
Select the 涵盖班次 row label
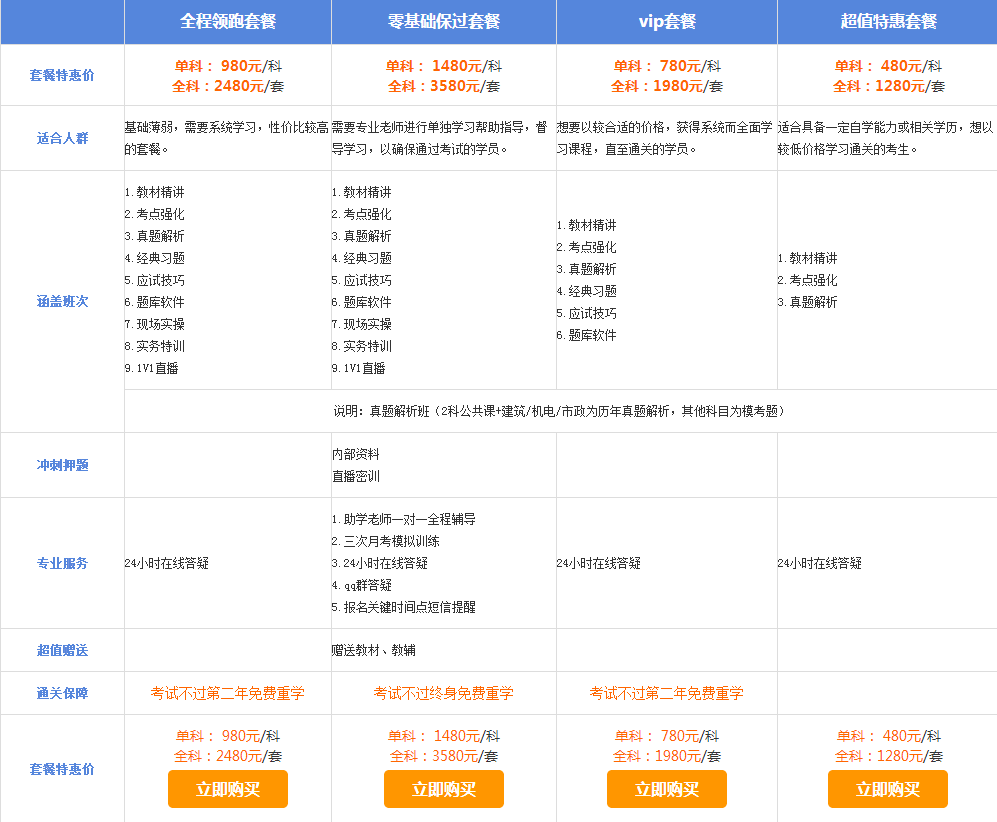pos(62,301)
